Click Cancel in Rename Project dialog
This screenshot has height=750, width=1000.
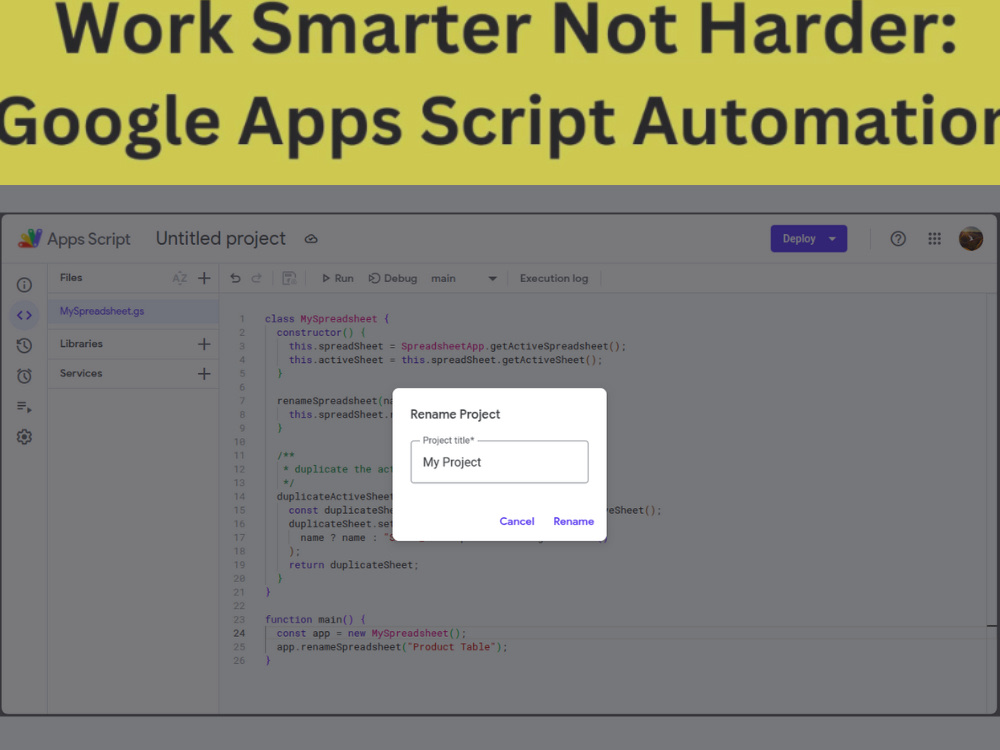pos(517,521)
